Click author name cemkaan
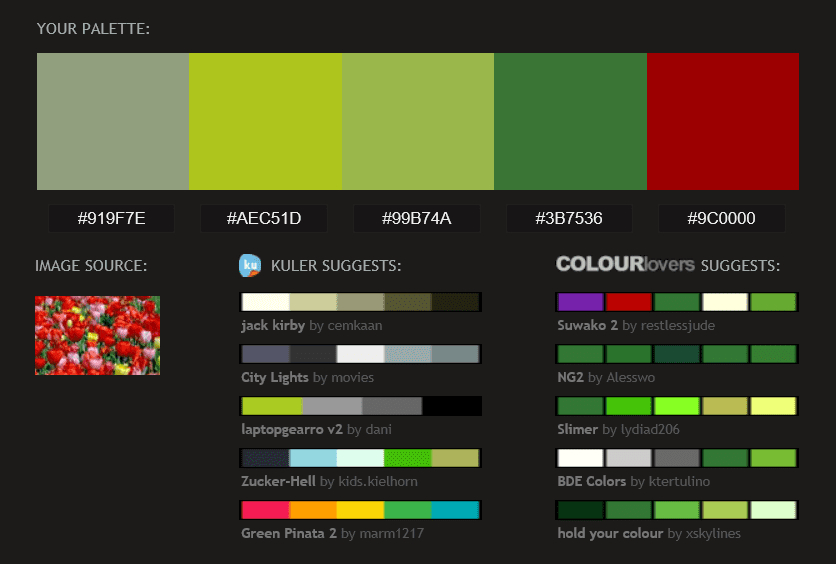Viewport: 836px width, 564px height. (x=355, y=325)
